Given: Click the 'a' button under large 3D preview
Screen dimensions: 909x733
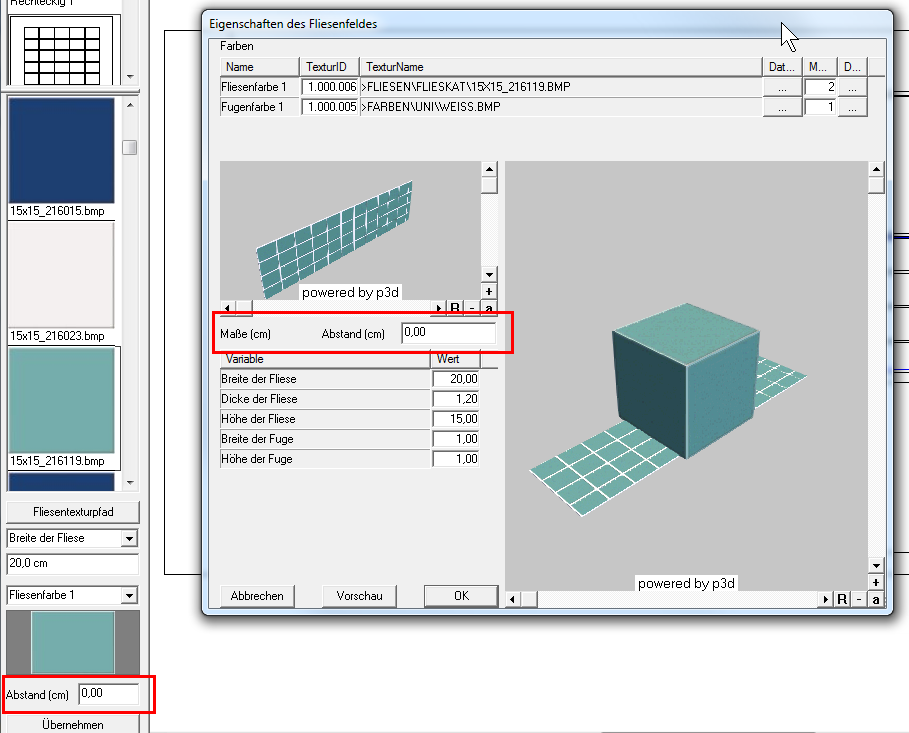Looking at the screenshot, I should [876, 599].
